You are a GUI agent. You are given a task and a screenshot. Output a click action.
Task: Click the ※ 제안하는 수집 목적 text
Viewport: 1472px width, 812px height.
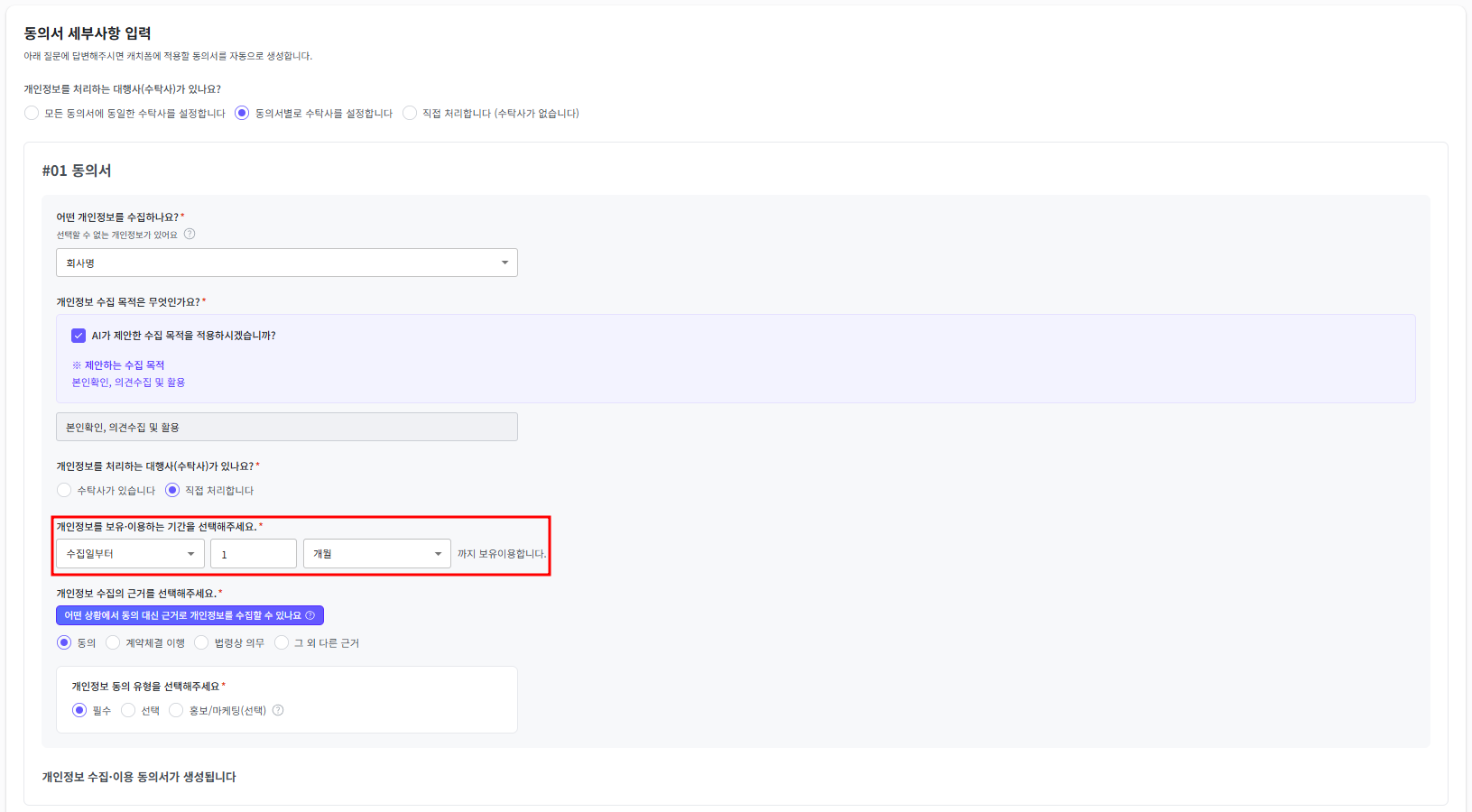click(x=118, y=365)
